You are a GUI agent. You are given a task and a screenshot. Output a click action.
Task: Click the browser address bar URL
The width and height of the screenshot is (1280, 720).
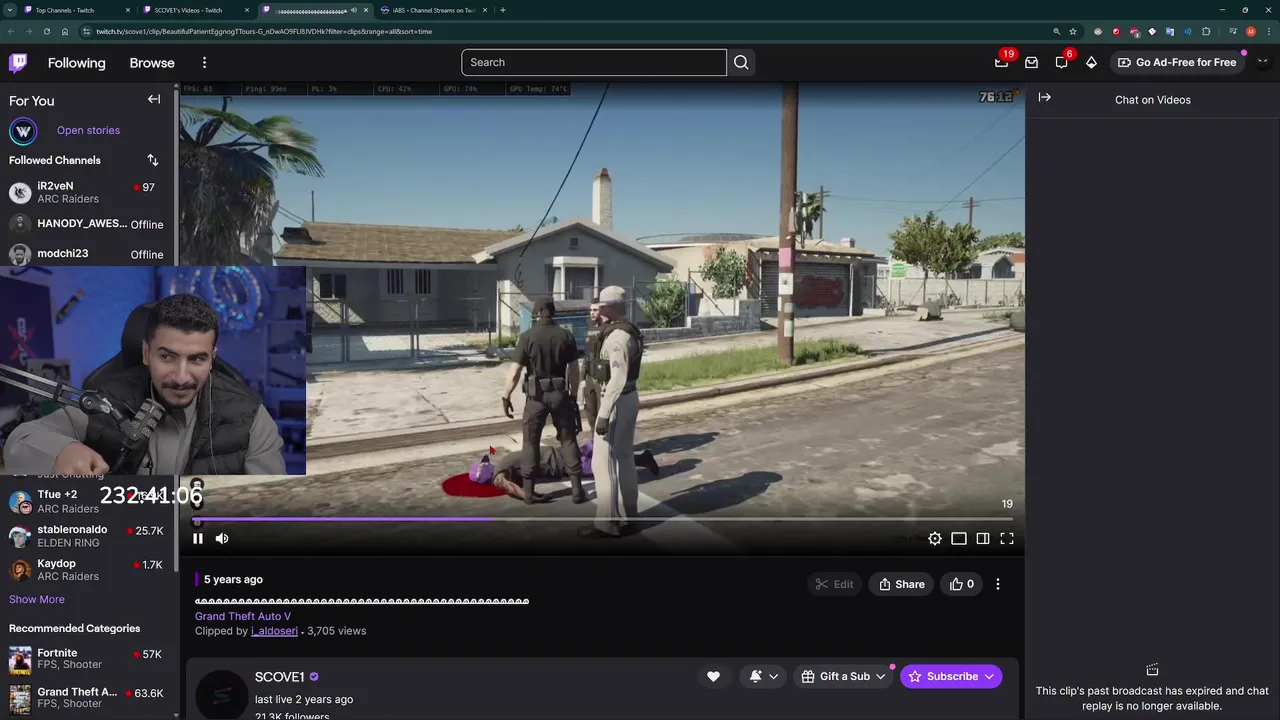click(x=264, y=31)
